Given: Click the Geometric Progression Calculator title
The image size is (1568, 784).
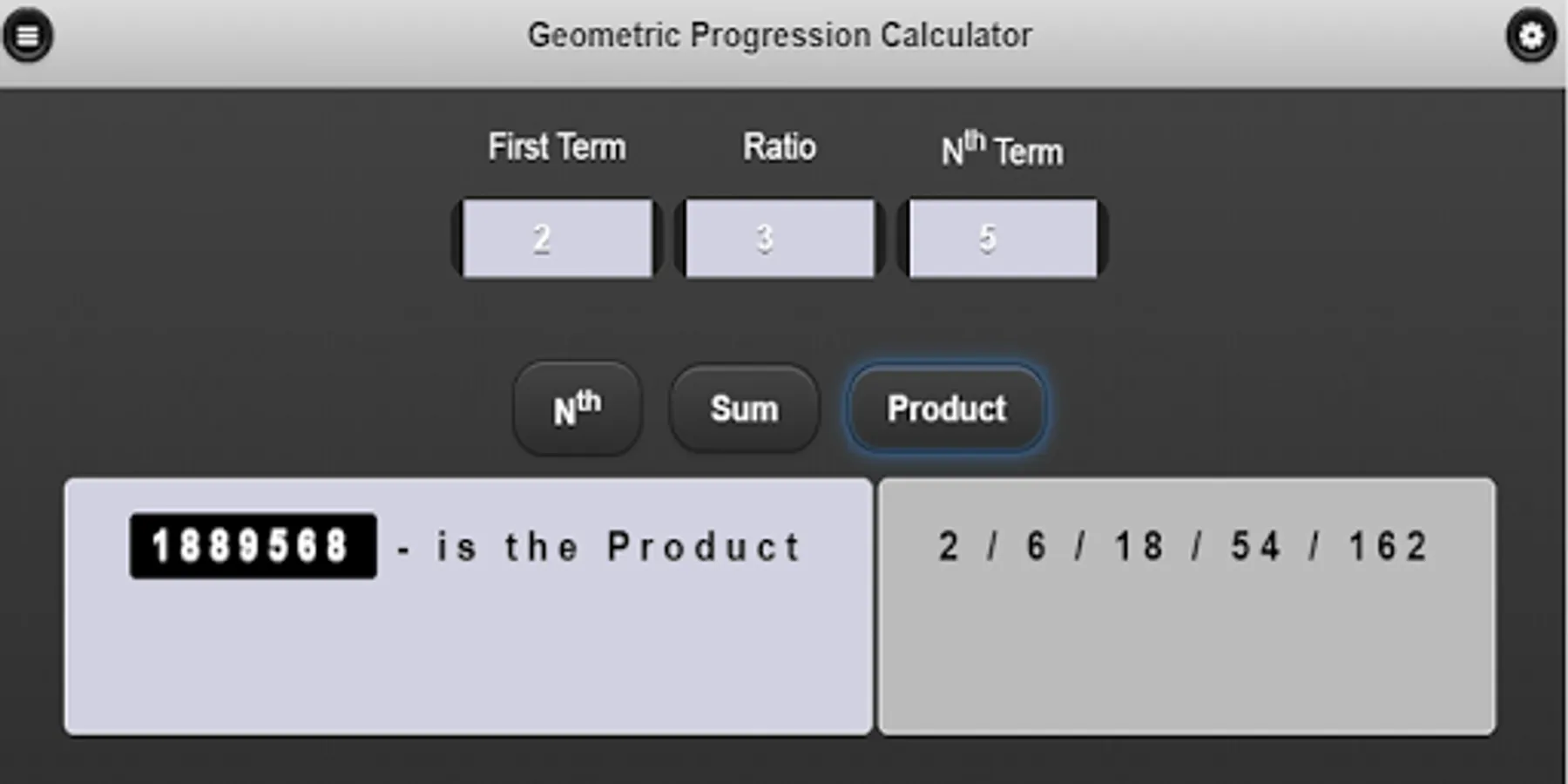Looking at the screenshot, I should click(x=780, y=36).
